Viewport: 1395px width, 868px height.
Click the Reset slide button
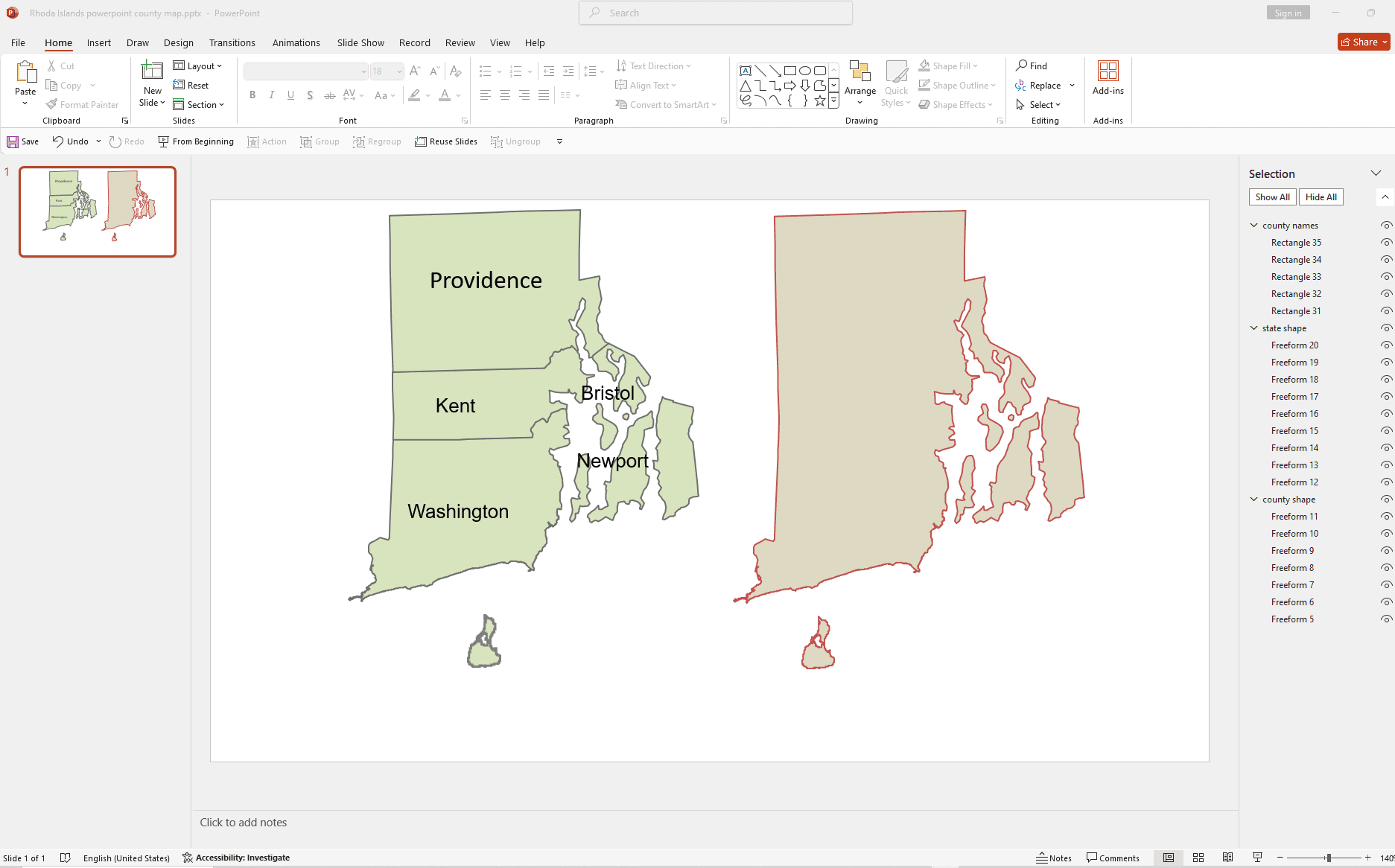[191, 86]
